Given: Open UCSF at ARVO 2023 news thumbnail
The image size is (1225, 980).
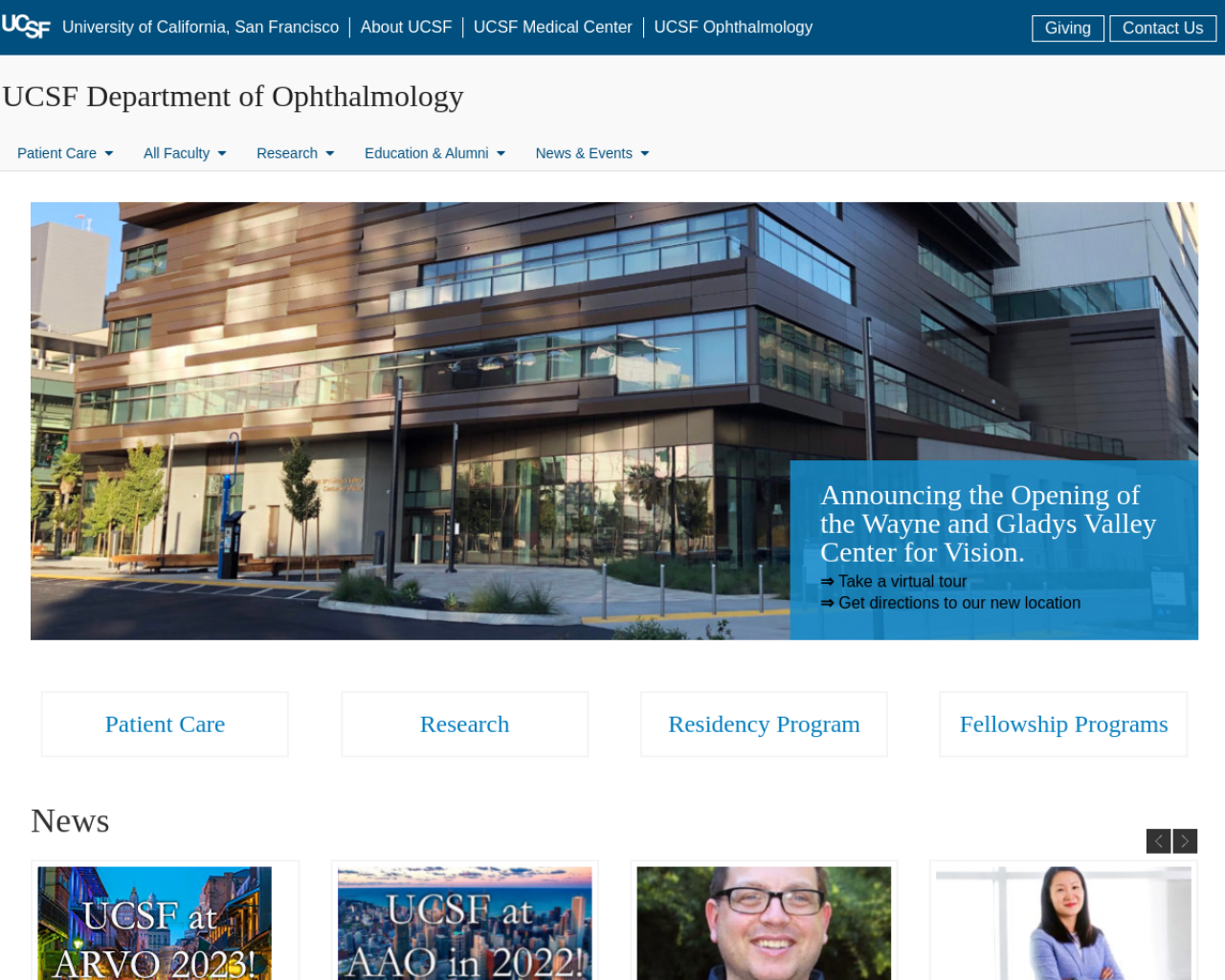Looking at the screenshot, I should (154, 924).
